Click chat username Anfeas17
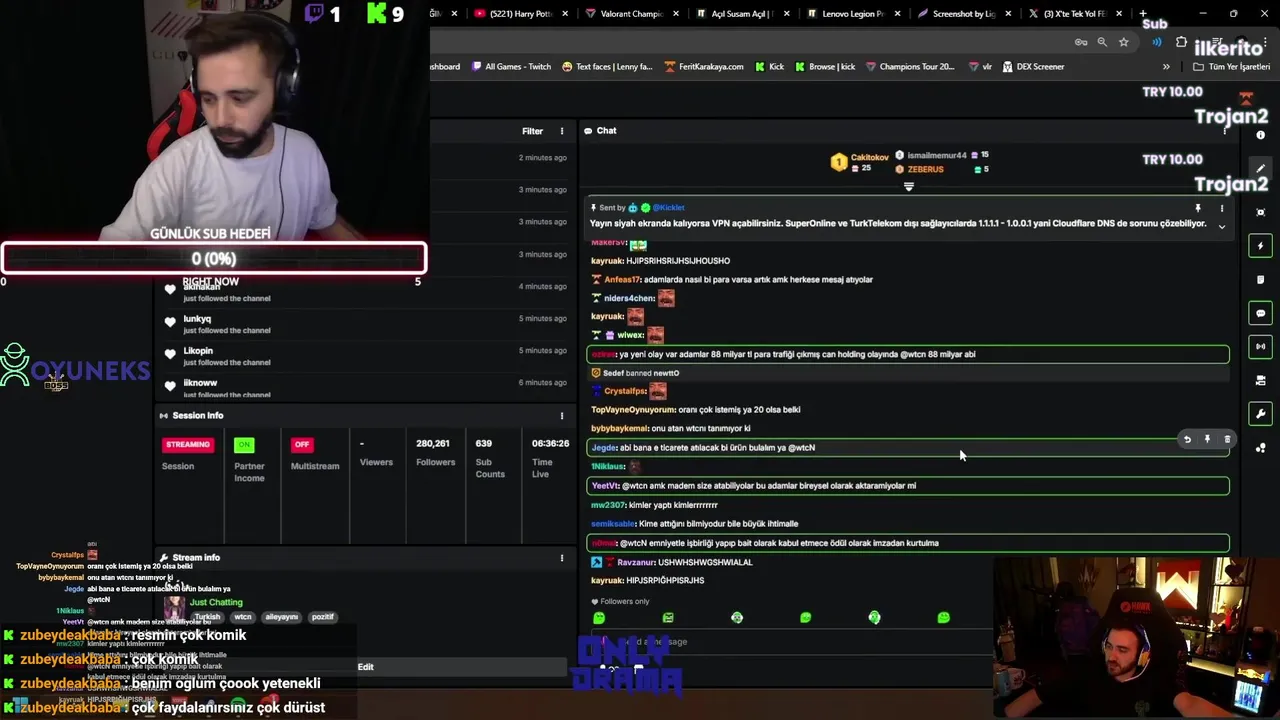 coord(622,280)
